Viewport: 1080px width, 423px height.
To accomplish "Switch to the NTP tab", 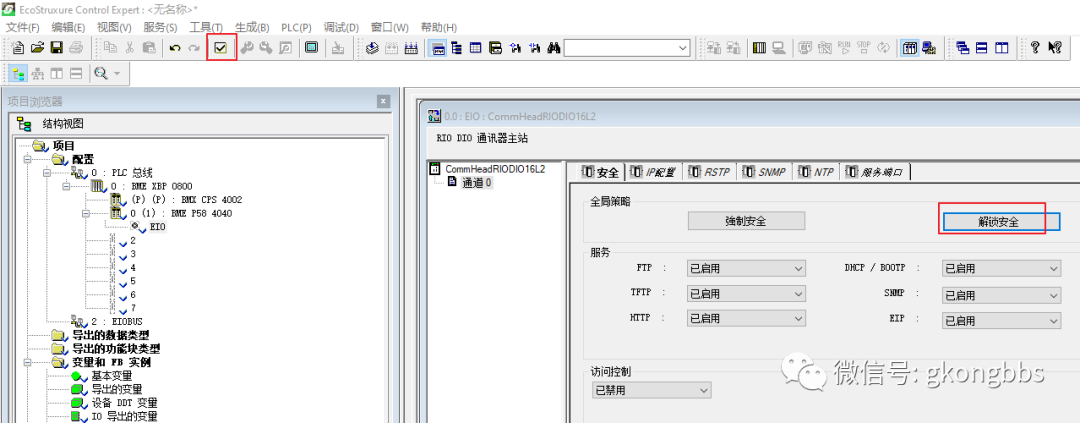I will click(816, 172).
